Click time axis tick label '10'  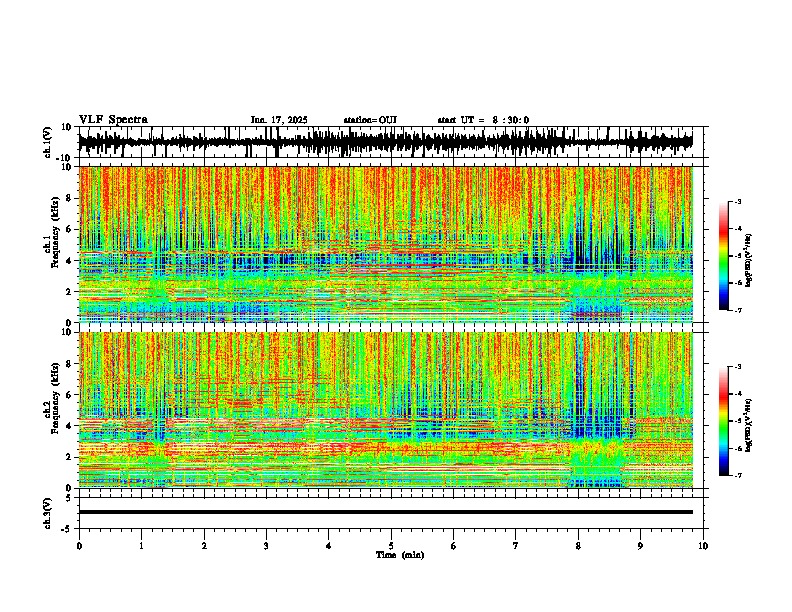(703, 546)
